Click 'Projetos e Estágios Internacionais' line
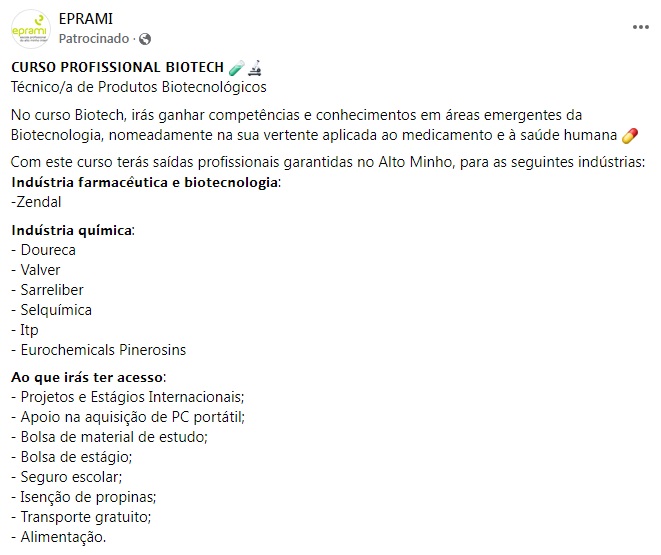The height and width of the screenshot is (555, 661). click(x=129, y=397)
